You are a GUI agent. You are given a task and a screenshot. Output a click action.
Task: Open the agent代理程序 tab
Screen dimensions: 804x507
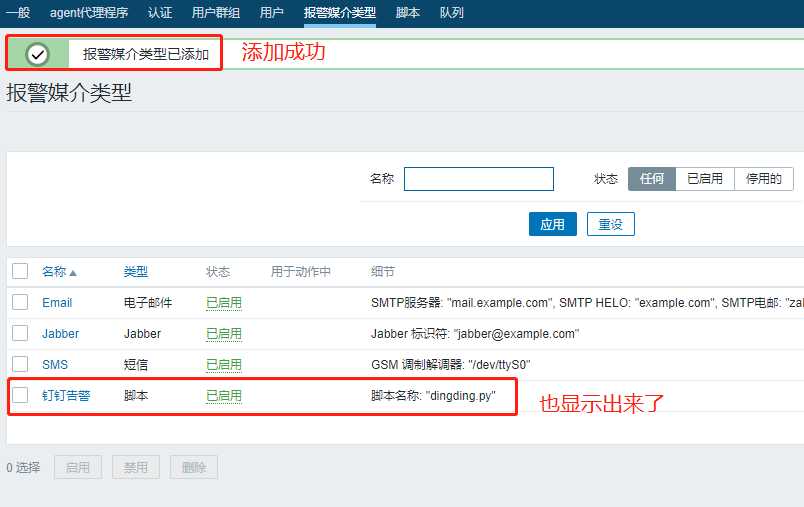(x=89, y=12)
